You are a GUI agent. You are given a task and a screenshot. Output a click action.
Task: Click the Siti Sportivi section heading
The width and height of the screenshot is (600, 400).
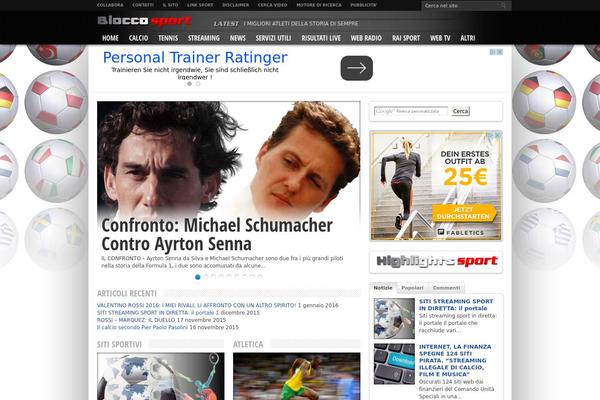[x=119, y=344]
